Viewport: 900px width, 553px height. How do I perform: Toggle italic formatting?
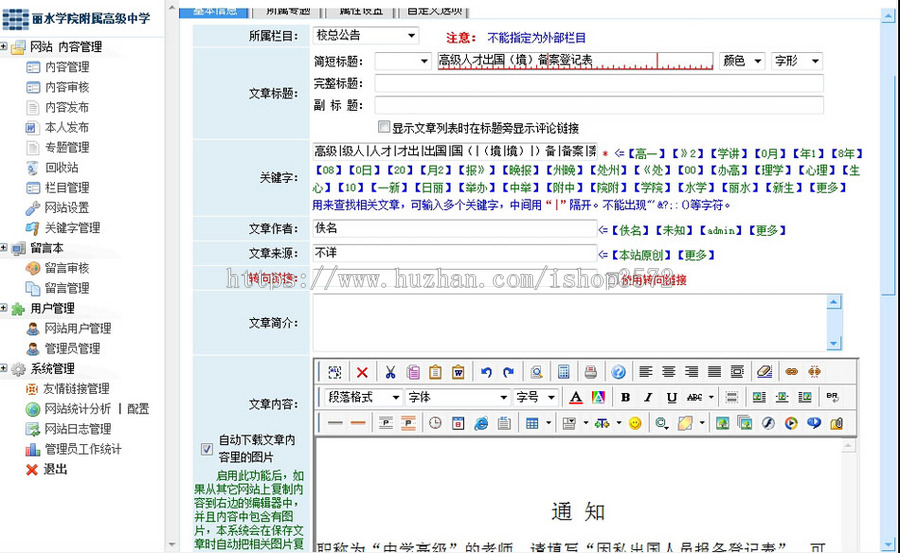pyautogui.click(x=649, y=397)
